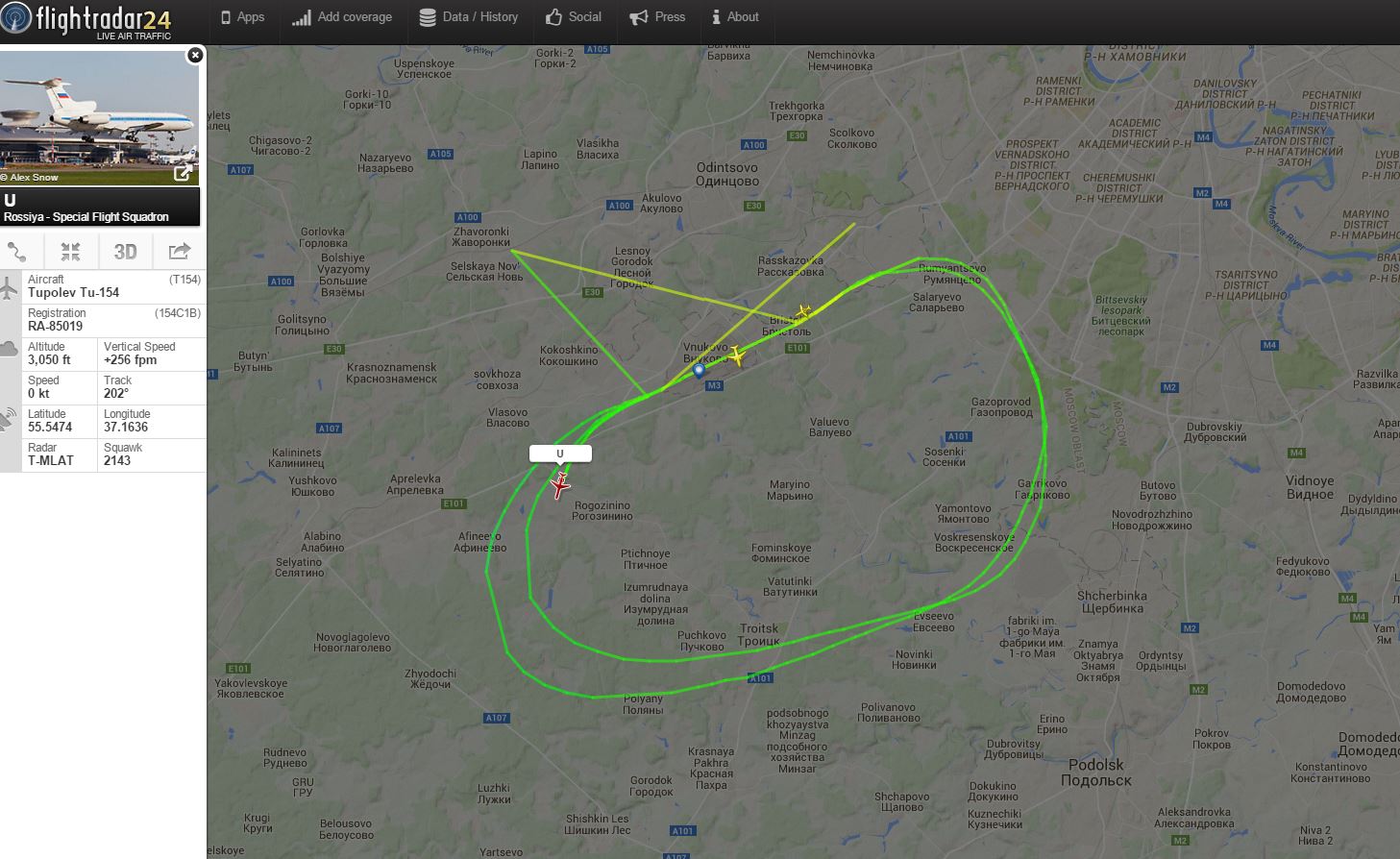Open the Data / History menu
Viewport: 1400px width, 859px height.
[469, 17]
